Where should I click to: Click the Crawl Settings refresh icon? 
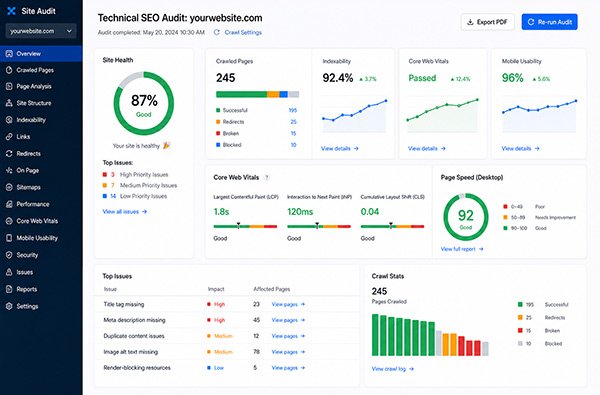point(217,33)
